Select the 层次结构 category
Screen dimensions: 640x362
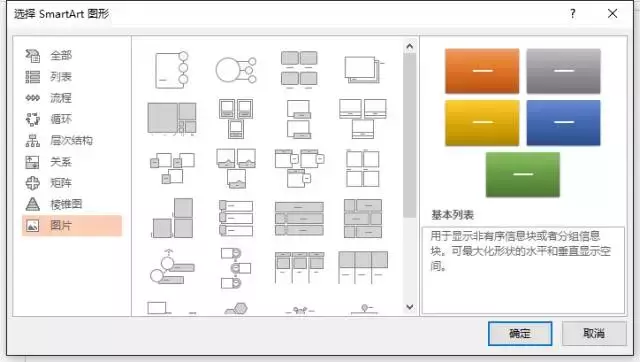72,140
